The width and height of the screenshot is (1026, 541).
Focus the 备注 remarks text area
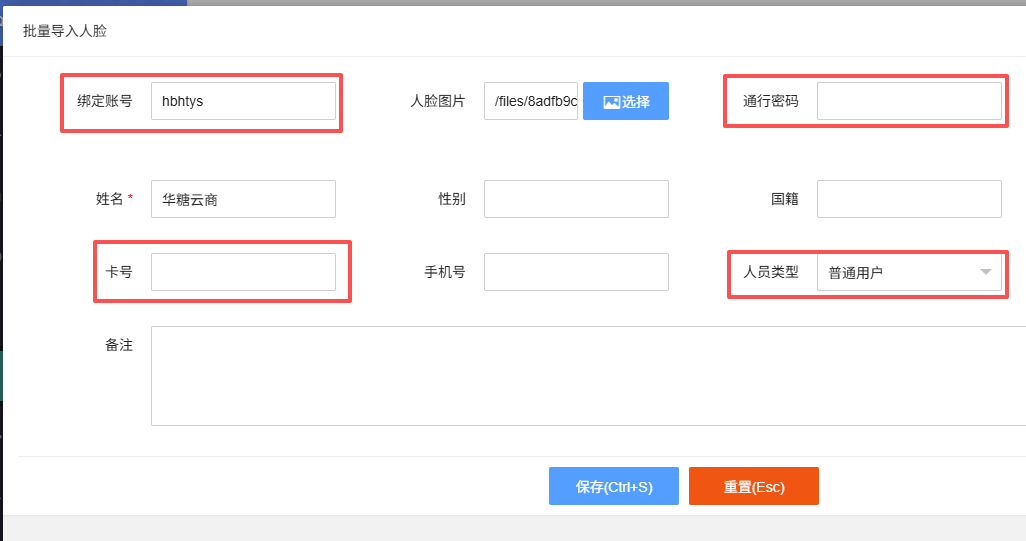point(588,376)
